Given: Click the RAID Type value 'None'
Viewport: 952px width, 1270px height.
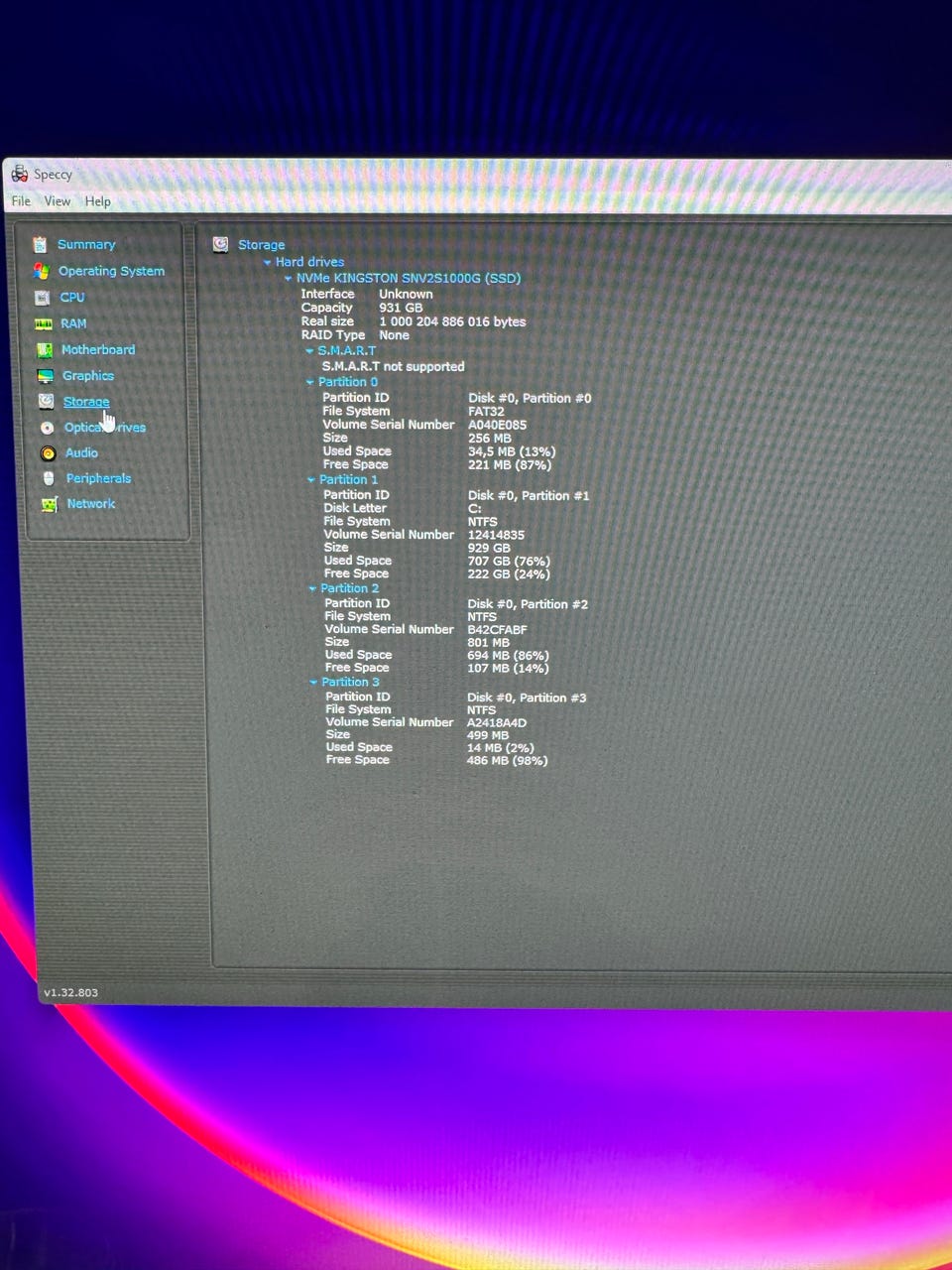Looking at the screenshot, I should point(394,335).
